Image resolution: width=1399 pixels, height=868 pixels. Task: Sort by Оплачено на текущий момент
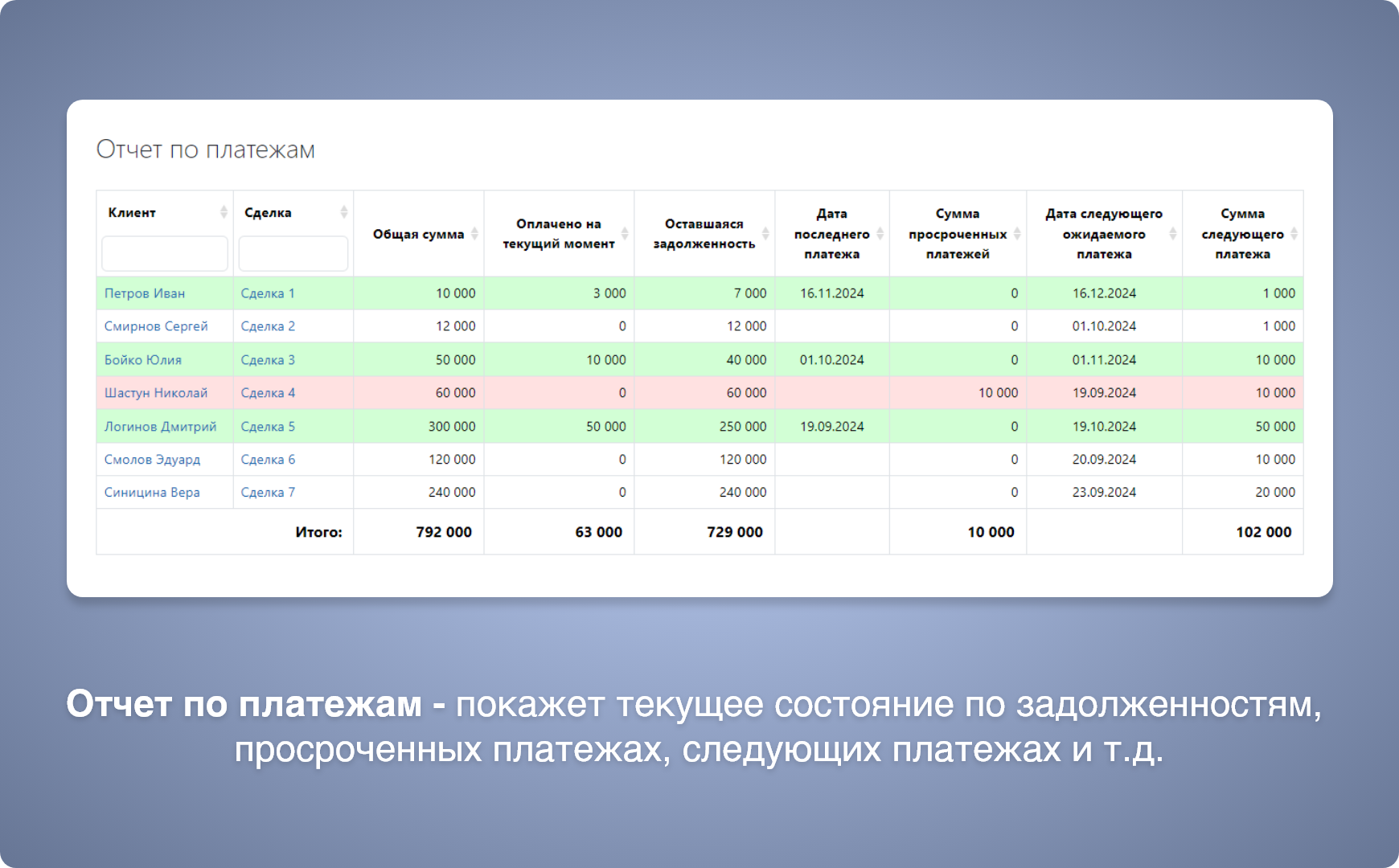tap(625, 234)
